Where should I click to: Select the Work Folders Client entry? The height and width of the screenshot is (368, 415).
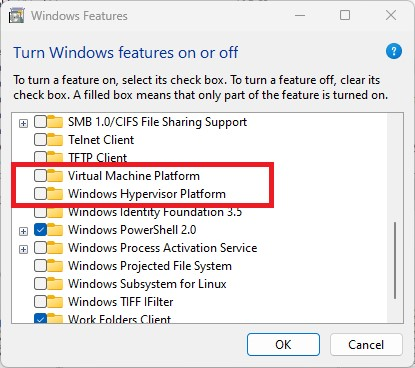point(119,319)
